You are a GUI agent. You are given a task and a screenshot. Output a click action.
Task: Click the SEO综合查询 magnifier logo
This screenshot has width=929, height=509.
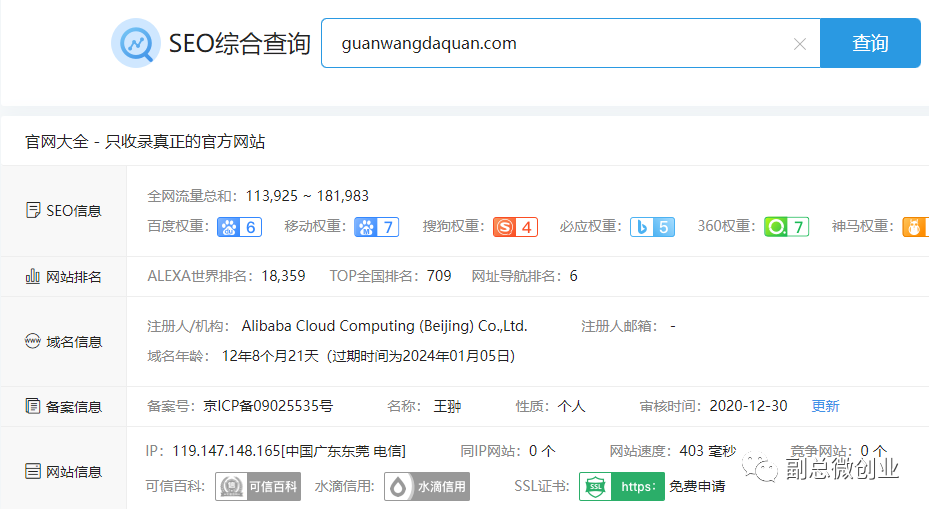[136, 43]
